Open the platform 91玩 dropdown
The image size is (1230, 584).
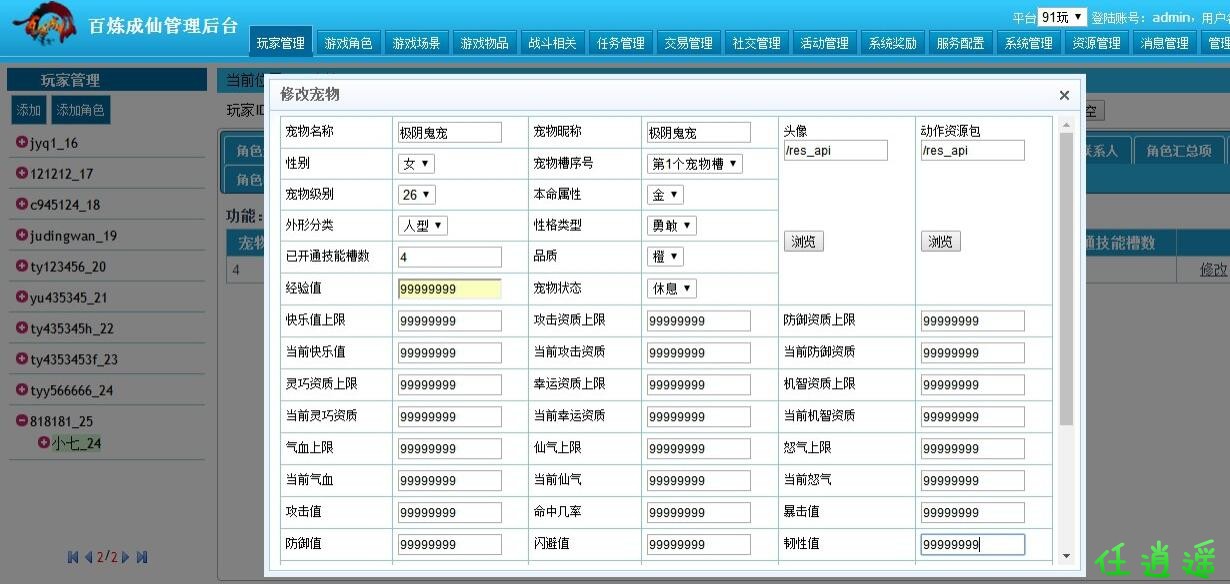pos(1062,17)
